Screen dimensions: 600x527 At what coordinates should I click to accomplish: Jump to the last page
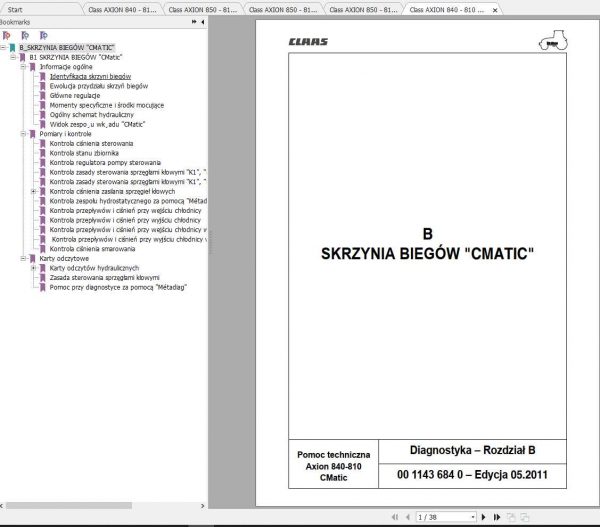(x=497, y=517)
